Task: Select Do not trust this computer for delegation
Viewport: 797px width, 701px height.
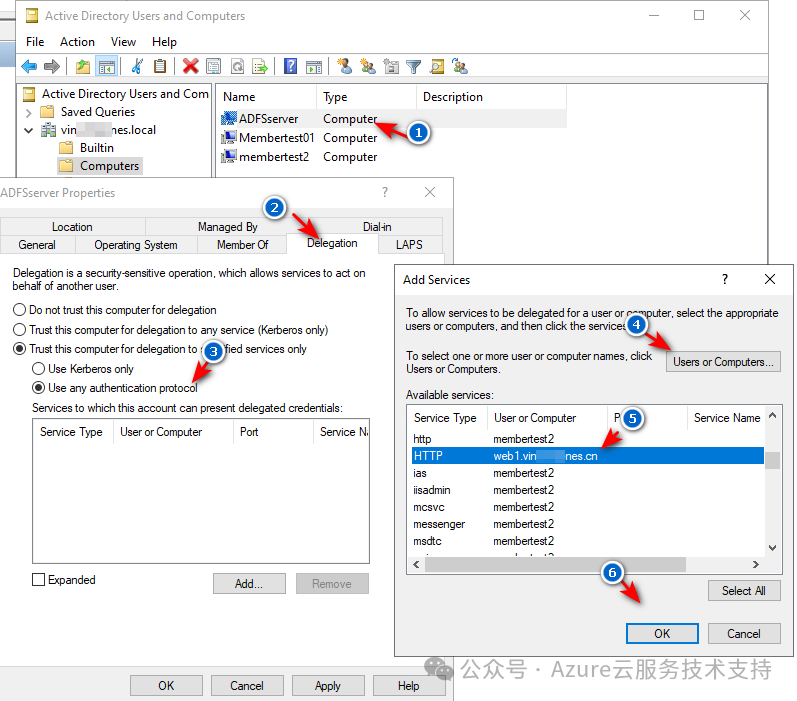Action: (19, 310)
